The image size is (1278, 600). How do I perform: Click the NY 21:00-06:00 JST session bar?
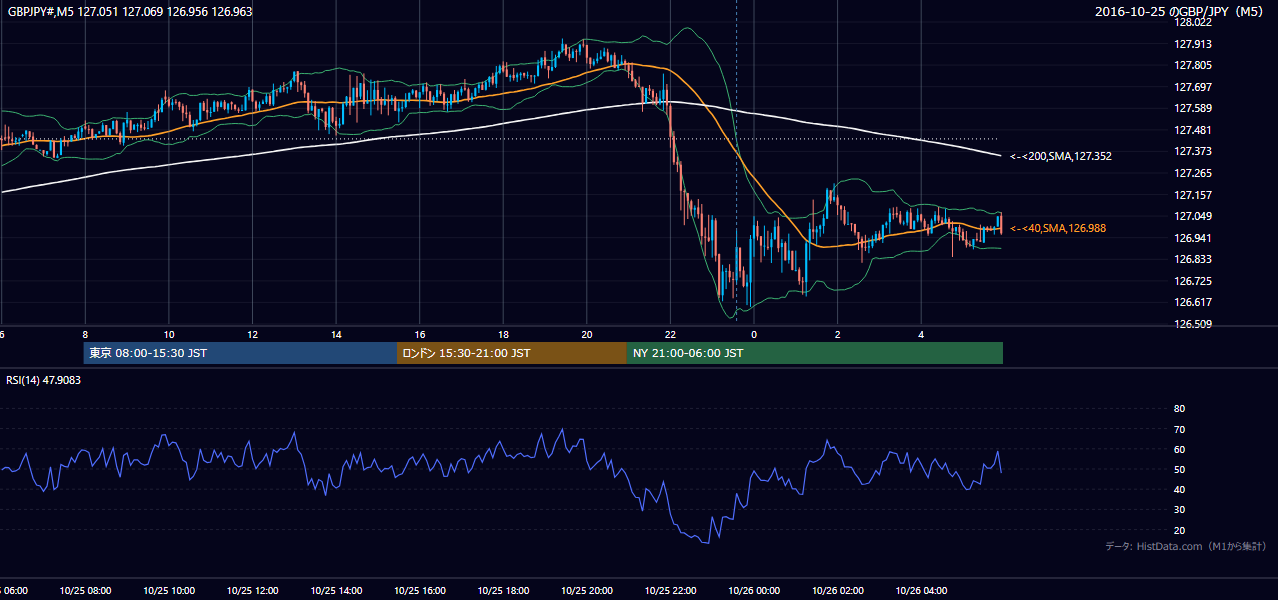tap(815, 353)
